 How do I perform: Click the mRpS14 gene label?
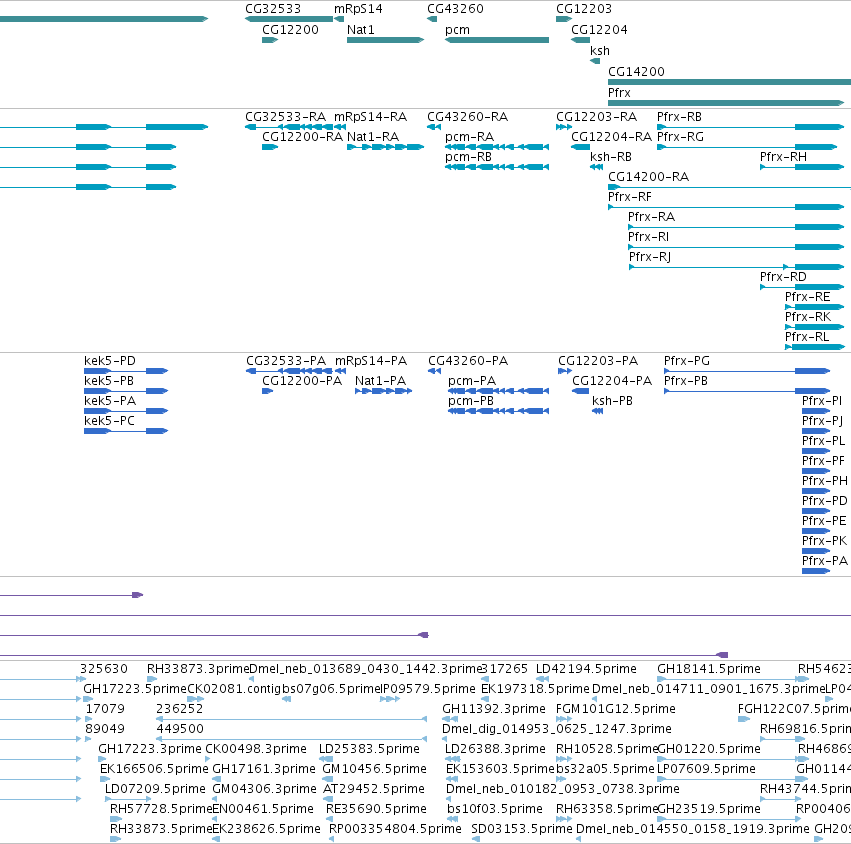pyautogui.click(x=358, y=9)
